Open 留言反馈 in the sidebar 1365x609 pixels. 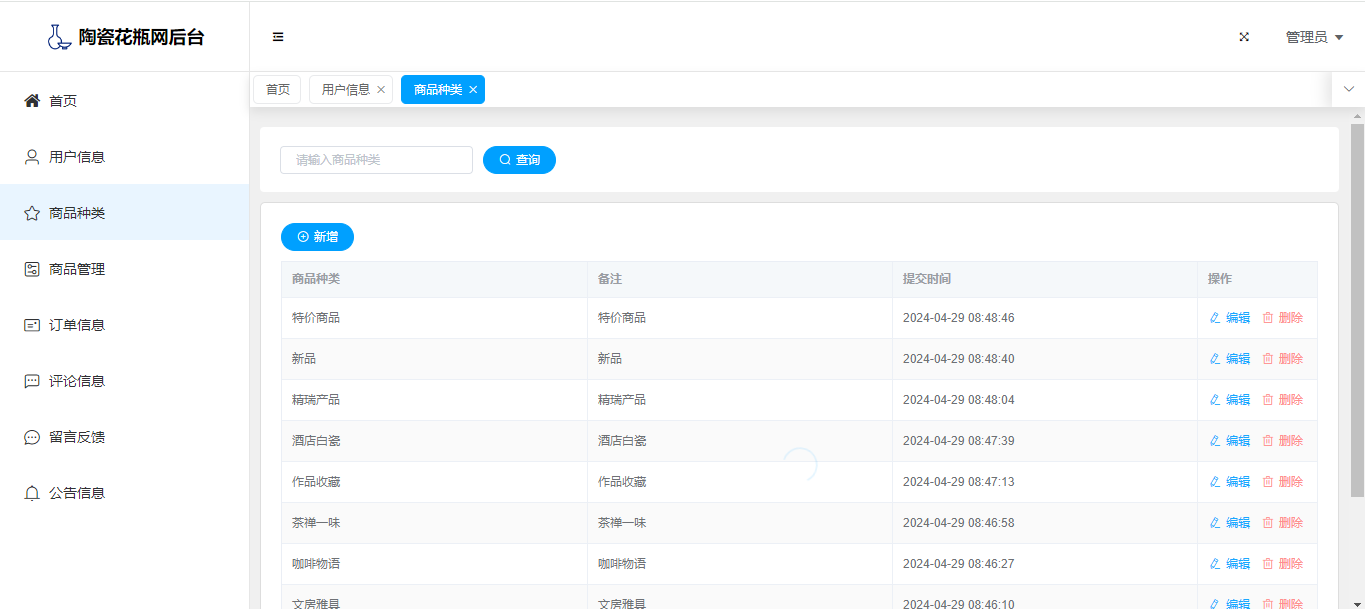[x=124, y=436]
